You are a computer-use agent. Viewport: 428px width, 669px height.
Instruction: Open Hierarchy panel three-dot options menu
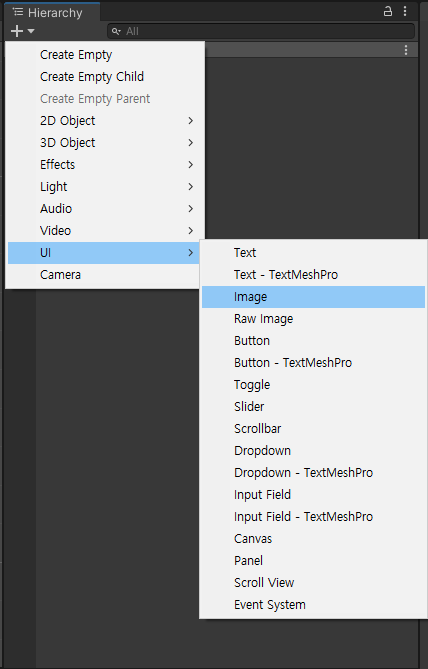[x=405, y=12]
